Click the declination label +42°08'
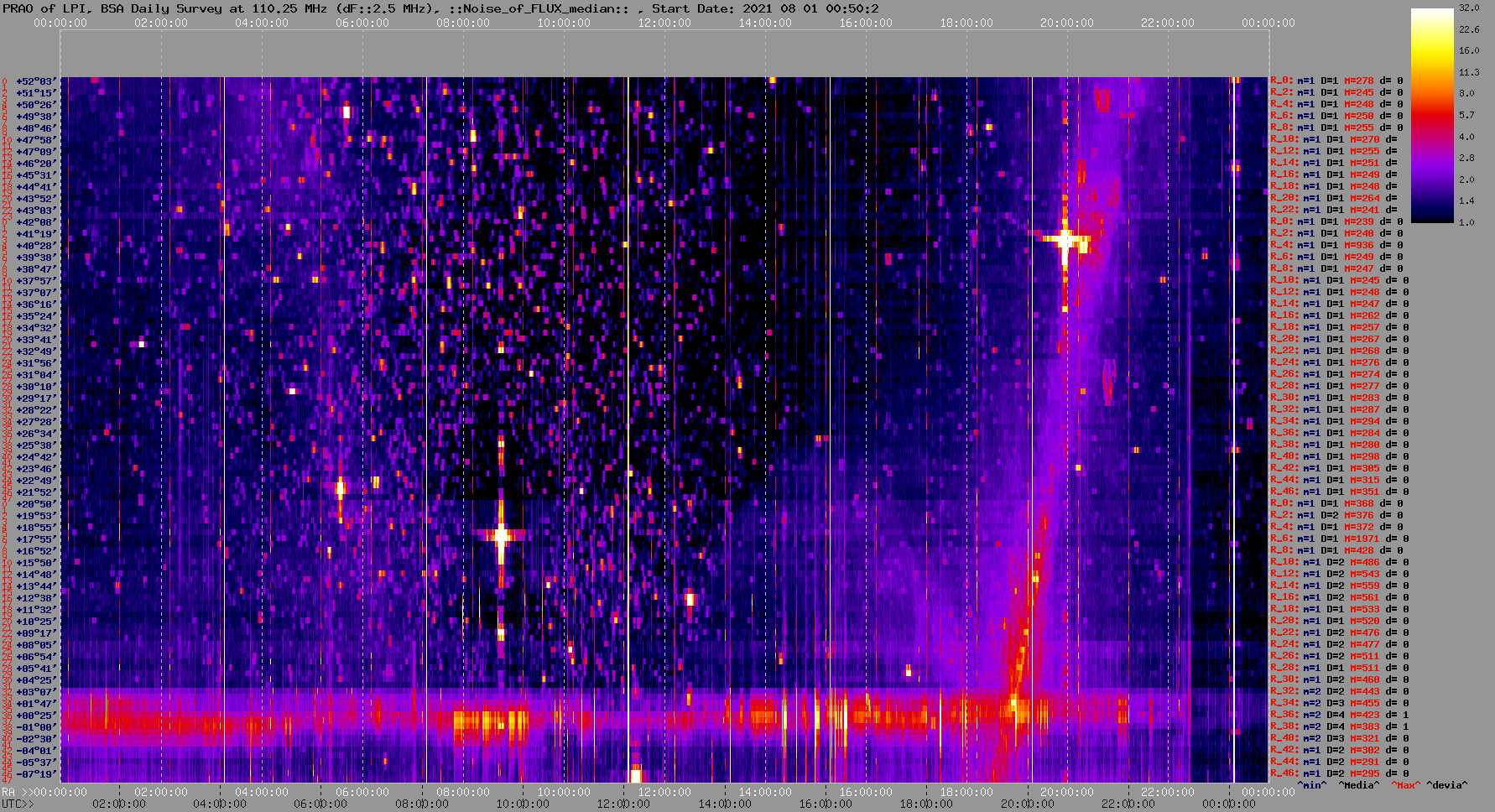 tap(35, 222)
